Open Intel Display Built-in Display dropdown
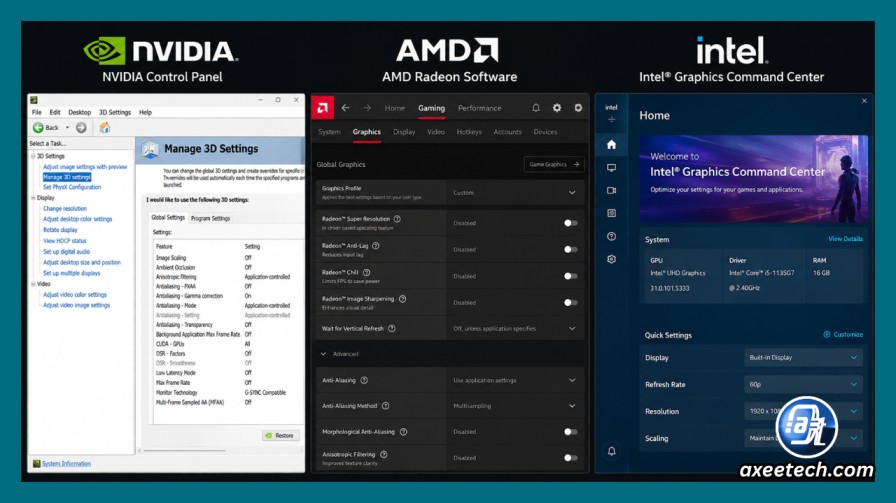Image resolution: width=896 pixels, height=503 pixels. [x=803, y=358]
